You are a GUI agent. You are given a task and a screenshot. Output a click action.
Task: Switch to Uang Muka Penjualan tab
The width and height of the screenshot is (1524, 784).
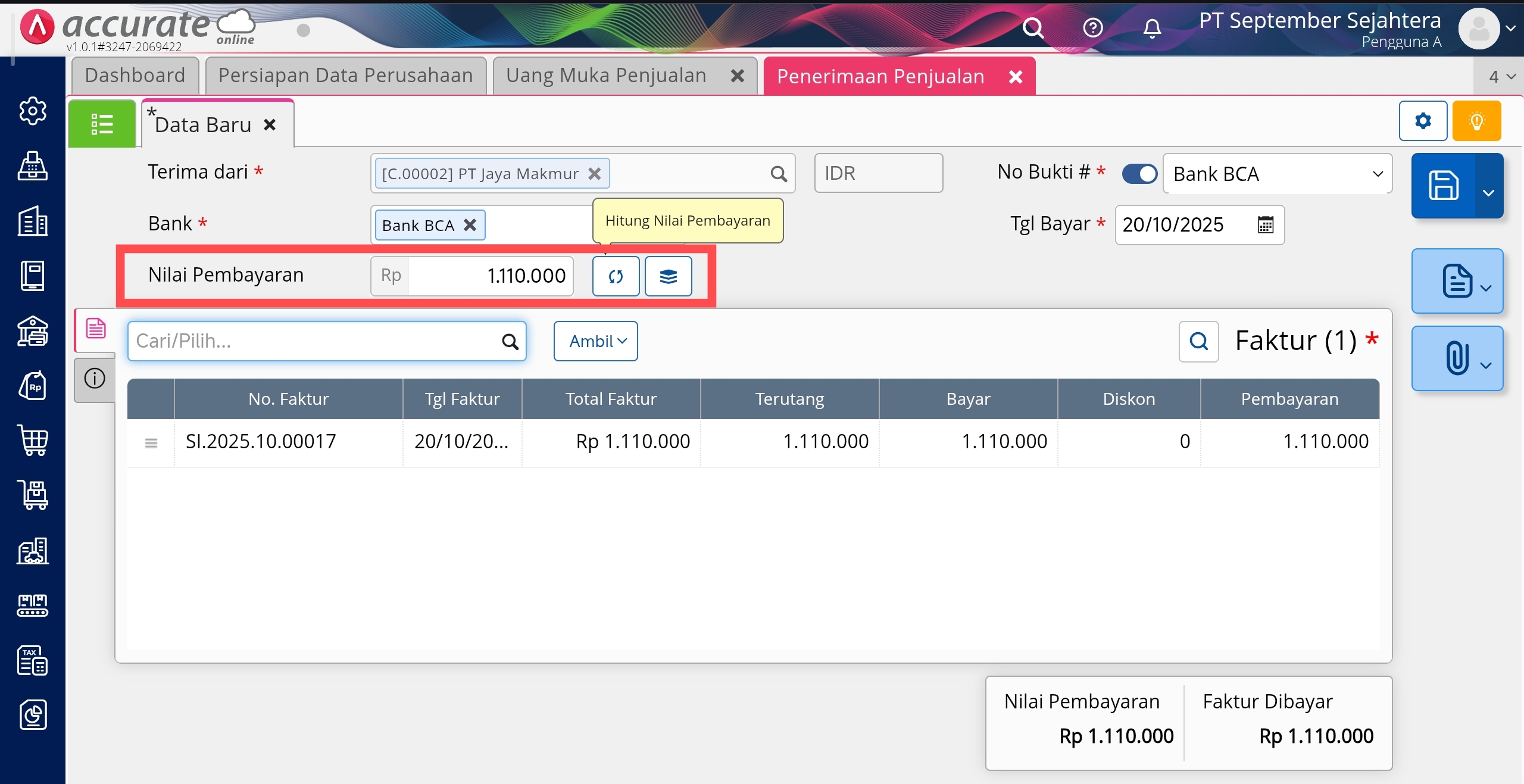click(x=606, y=76)
